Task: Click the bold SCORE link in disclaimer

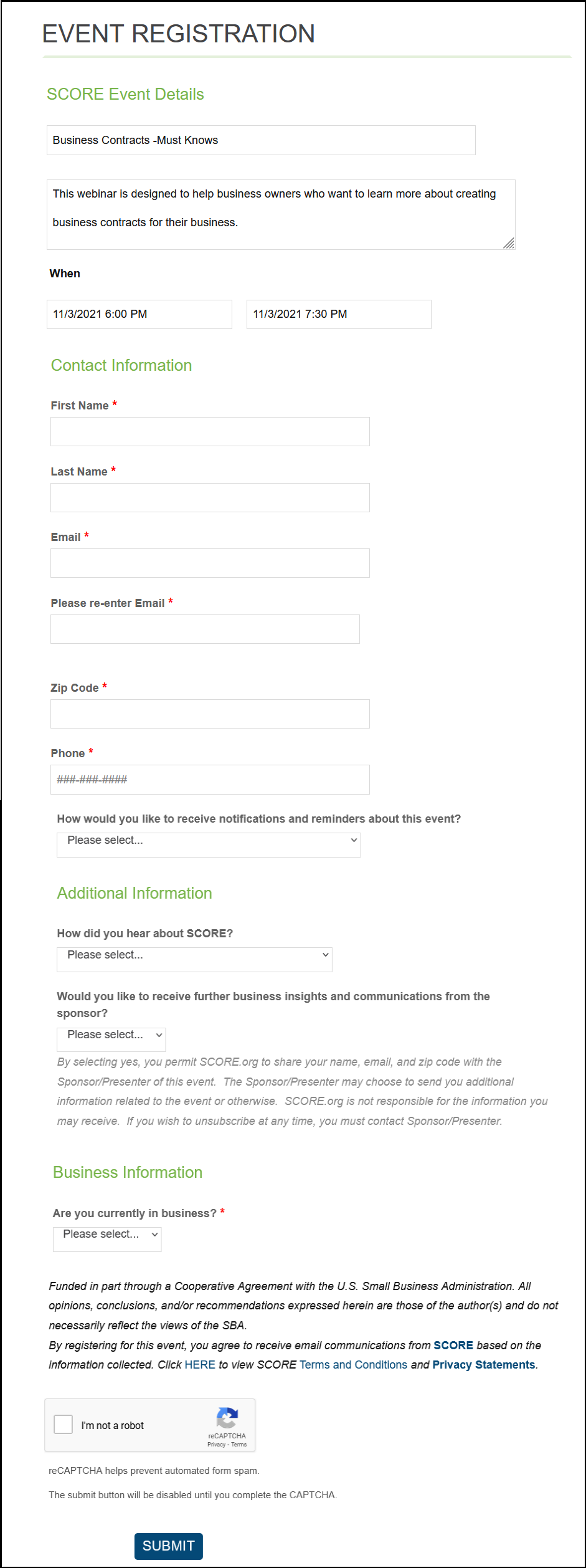Action: [453, 1345]
